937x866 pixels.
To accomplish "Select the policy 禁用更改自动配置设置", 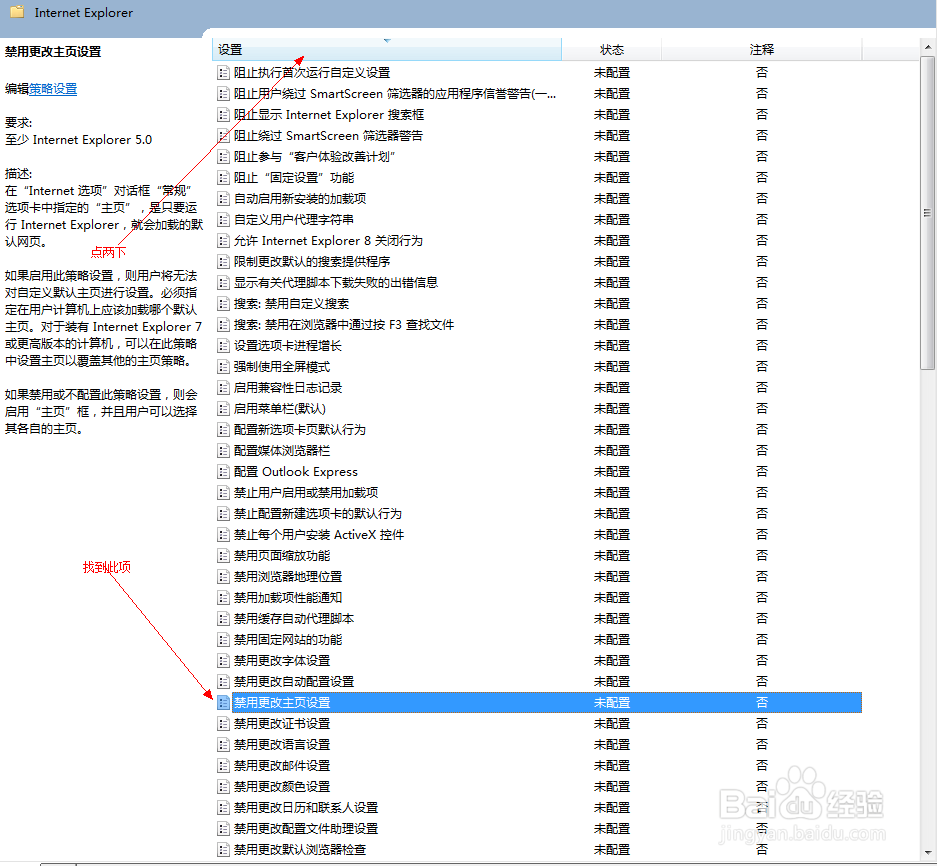I will [293, 682].
